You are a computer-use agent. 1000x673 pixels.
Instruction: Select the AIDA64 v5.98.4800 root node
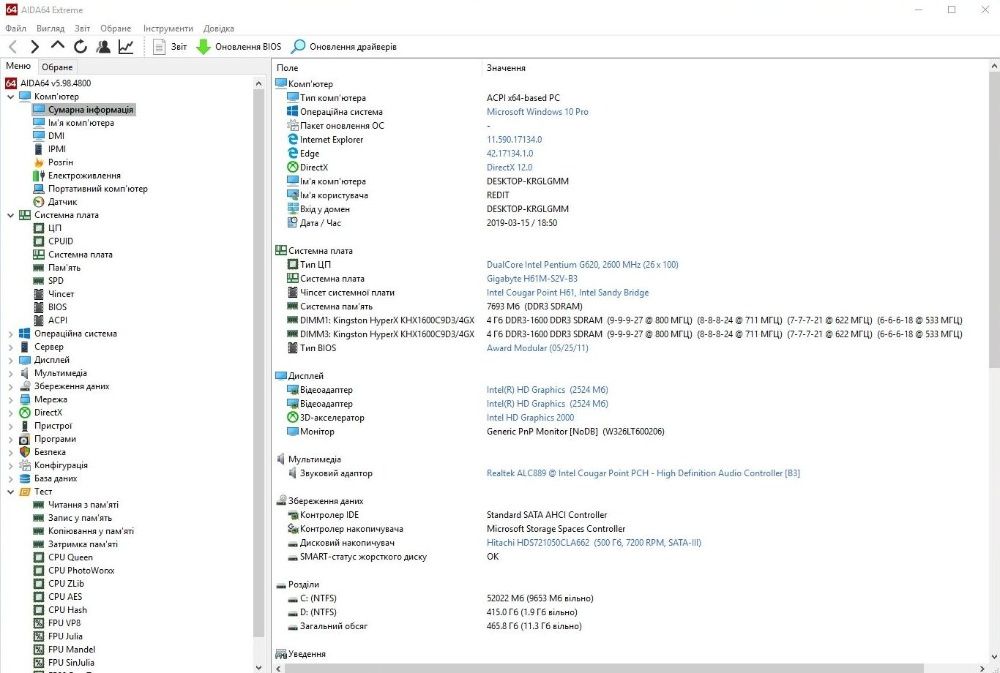[x=55, y=83]
